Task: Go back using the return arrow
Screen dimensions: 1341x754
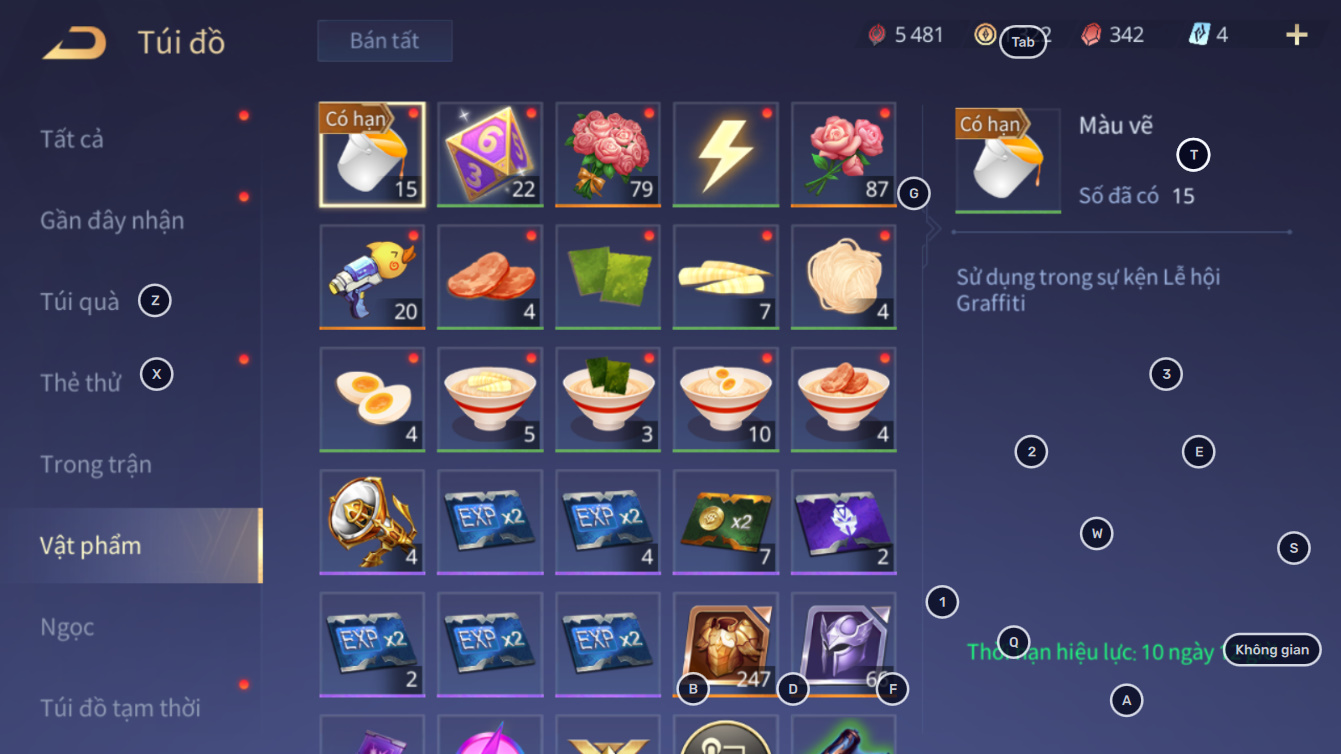Action: 75,42
